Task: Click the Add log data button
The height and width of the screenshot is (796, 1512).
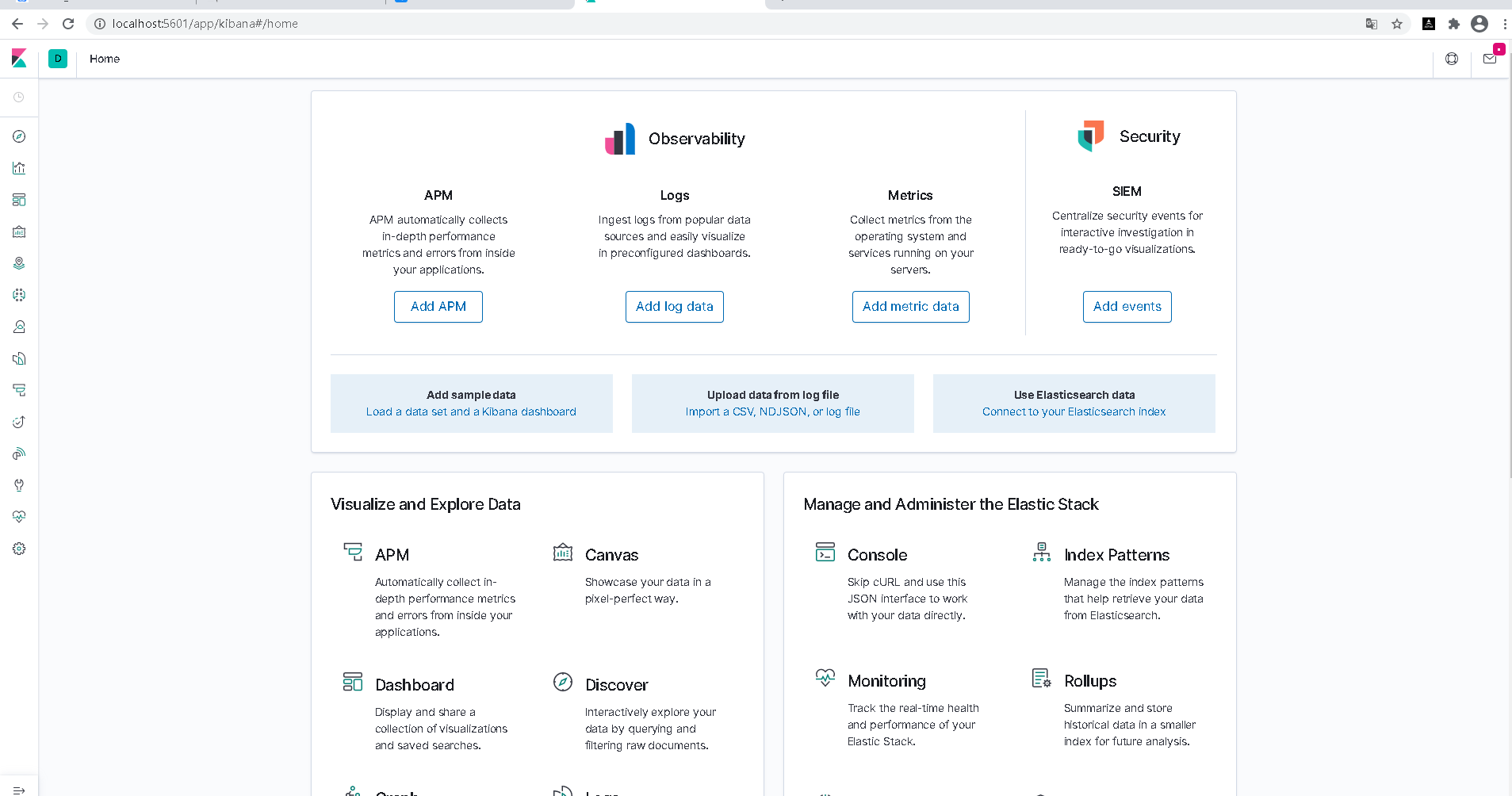Action: (675, 307)
